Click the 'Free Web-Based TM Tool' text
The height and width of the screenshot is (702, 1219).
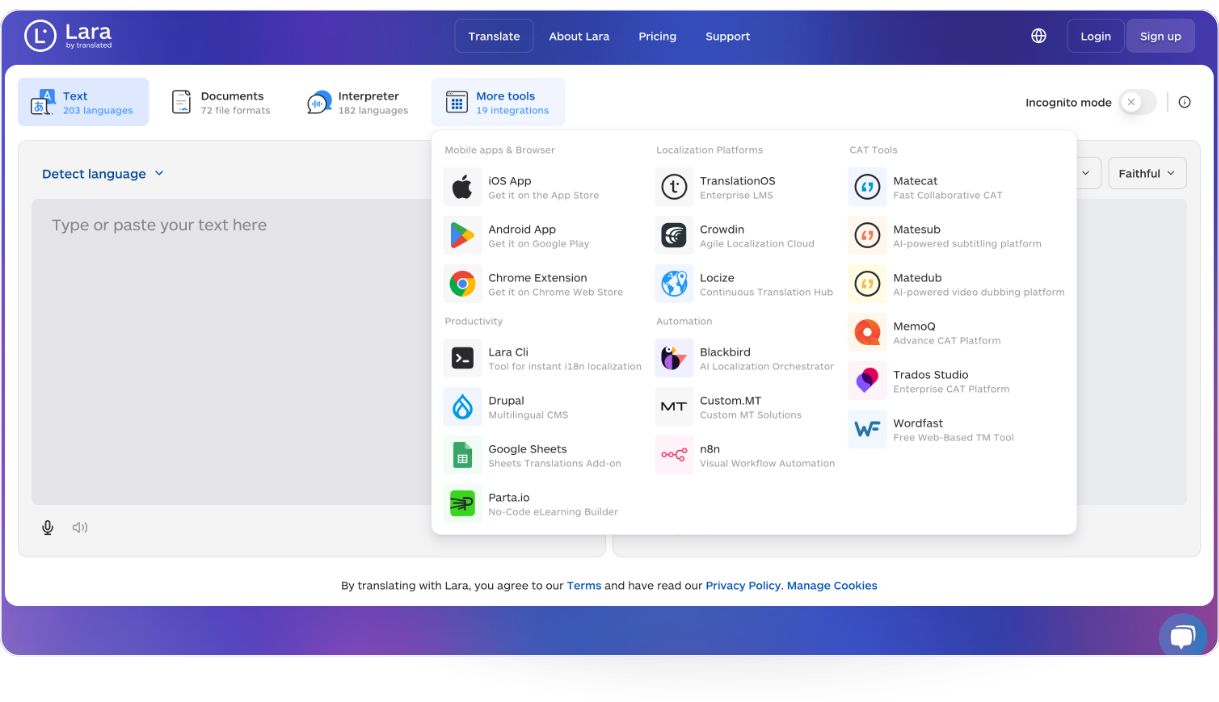click(x=954, y=437)
